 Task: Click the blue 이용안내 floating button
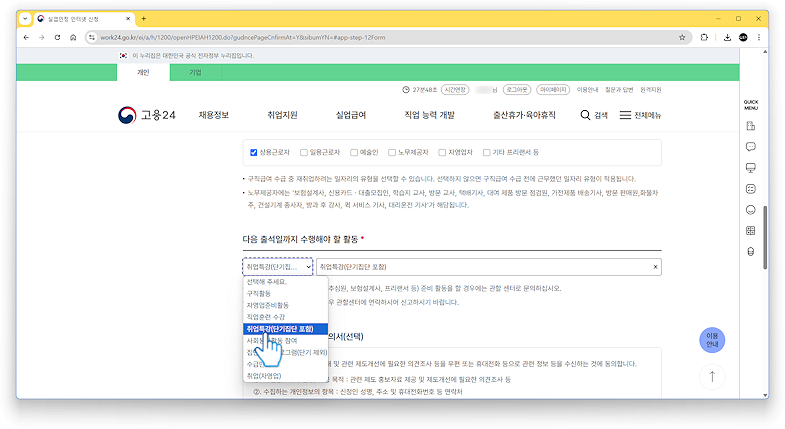(x=712, y=340)
